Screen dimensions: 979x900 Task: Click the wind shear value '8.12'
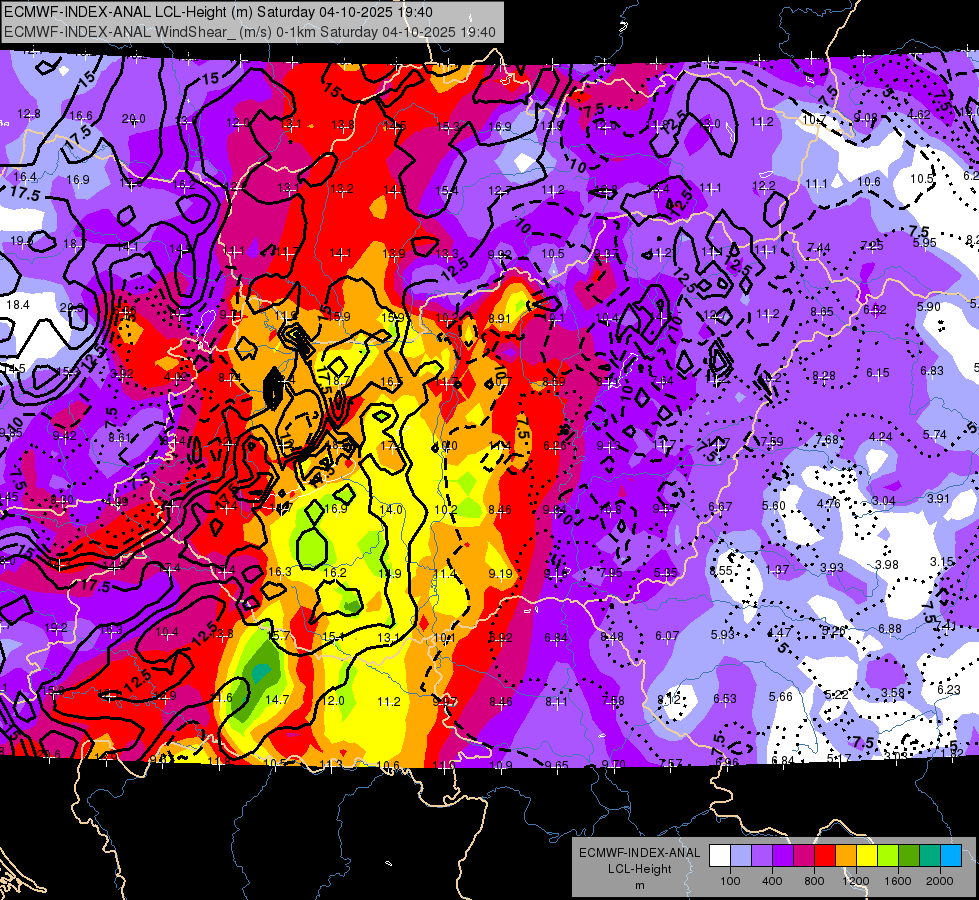(669, 699)
